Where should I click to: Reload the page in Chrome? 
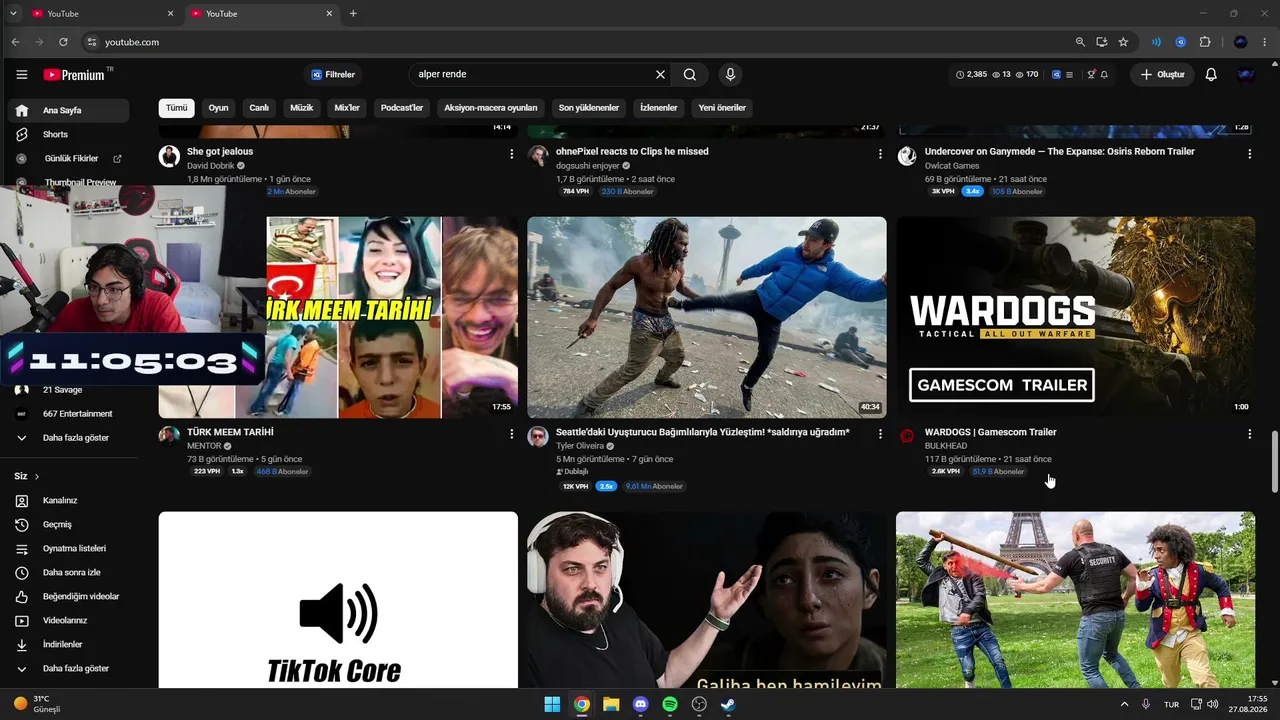[63, 42]
